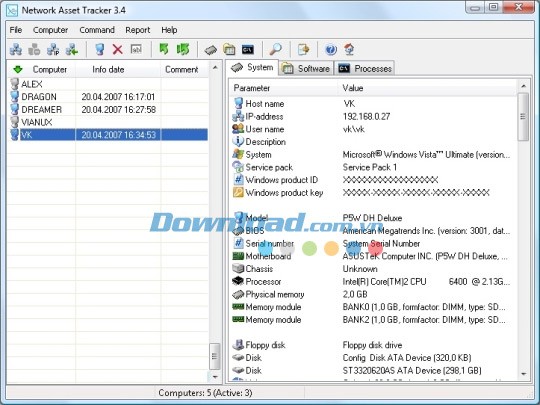Click the date 20.04.2007 16:17:01
Image resolution: width=540 pixels, height=405 pixels.
point(118,97)
